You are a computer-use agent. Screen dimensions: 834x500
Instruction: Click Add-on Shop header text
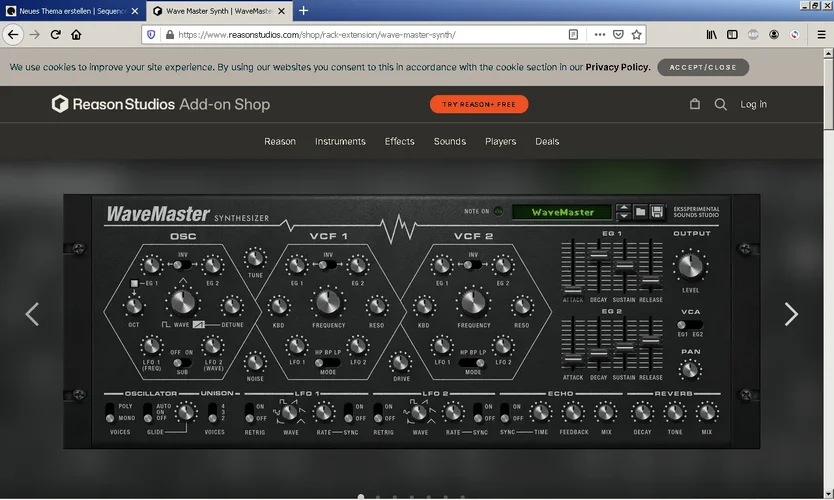pos(224,104)
